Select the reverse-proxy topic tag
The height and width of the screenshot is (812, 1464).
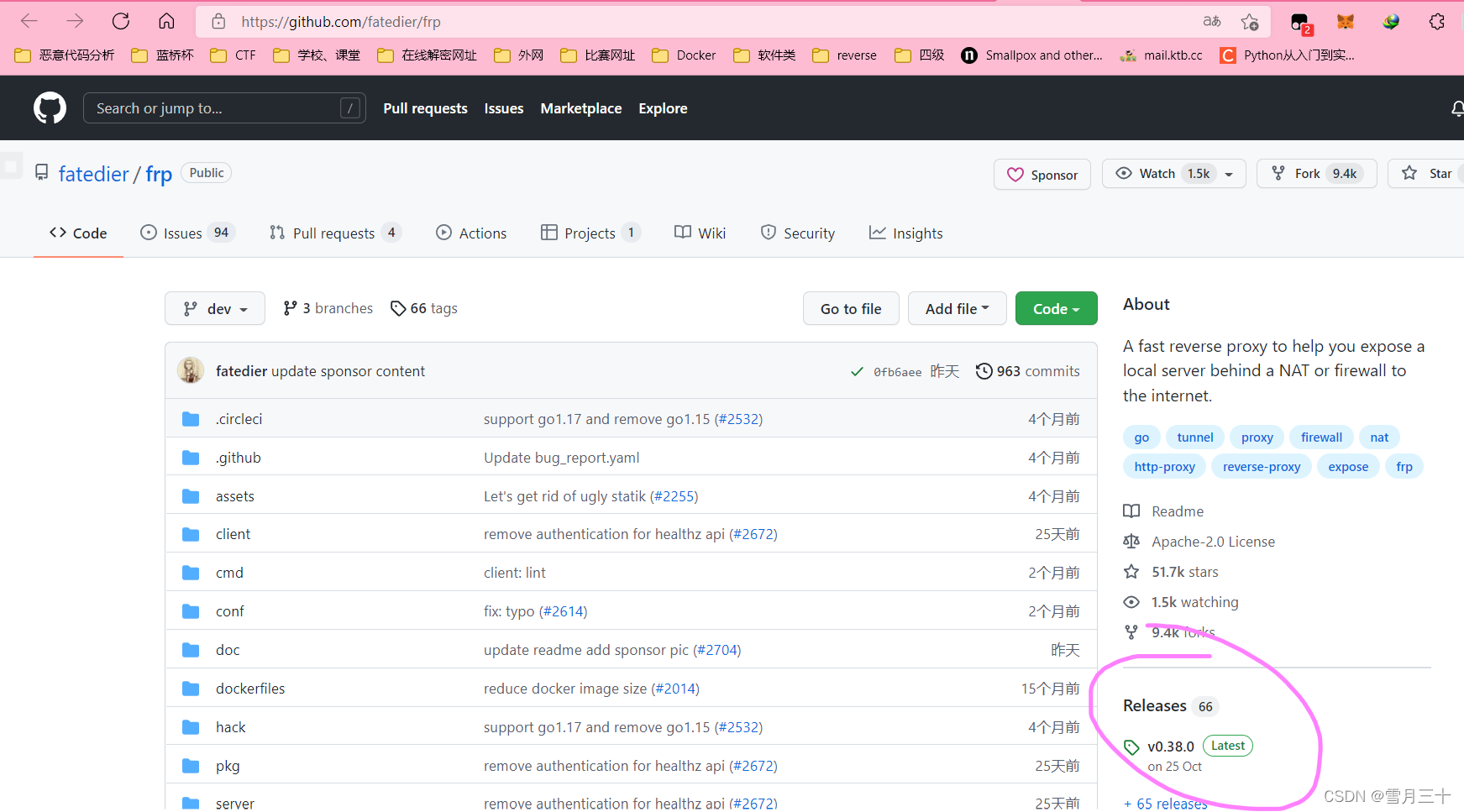(1262, 467)
